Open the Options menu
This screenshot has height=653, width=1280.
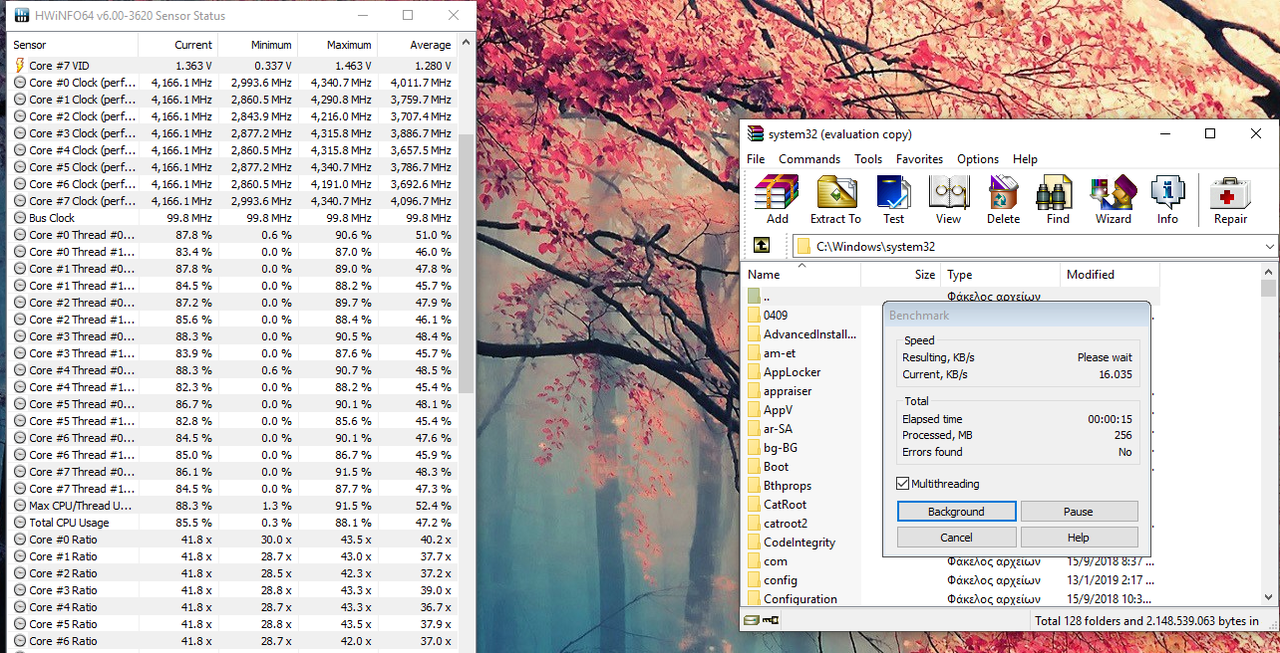(x=978, y=159)
